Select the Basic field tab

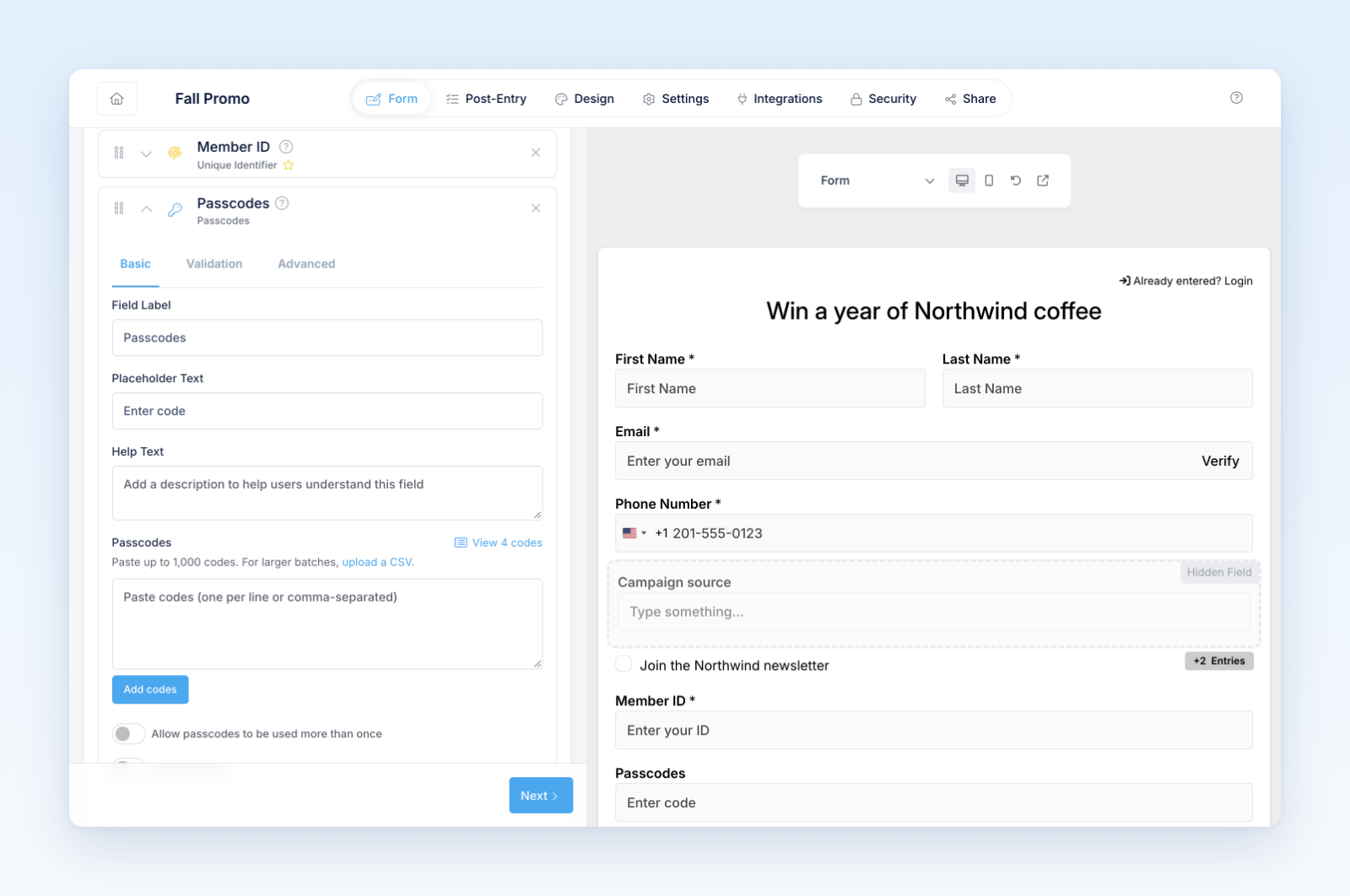135,264
